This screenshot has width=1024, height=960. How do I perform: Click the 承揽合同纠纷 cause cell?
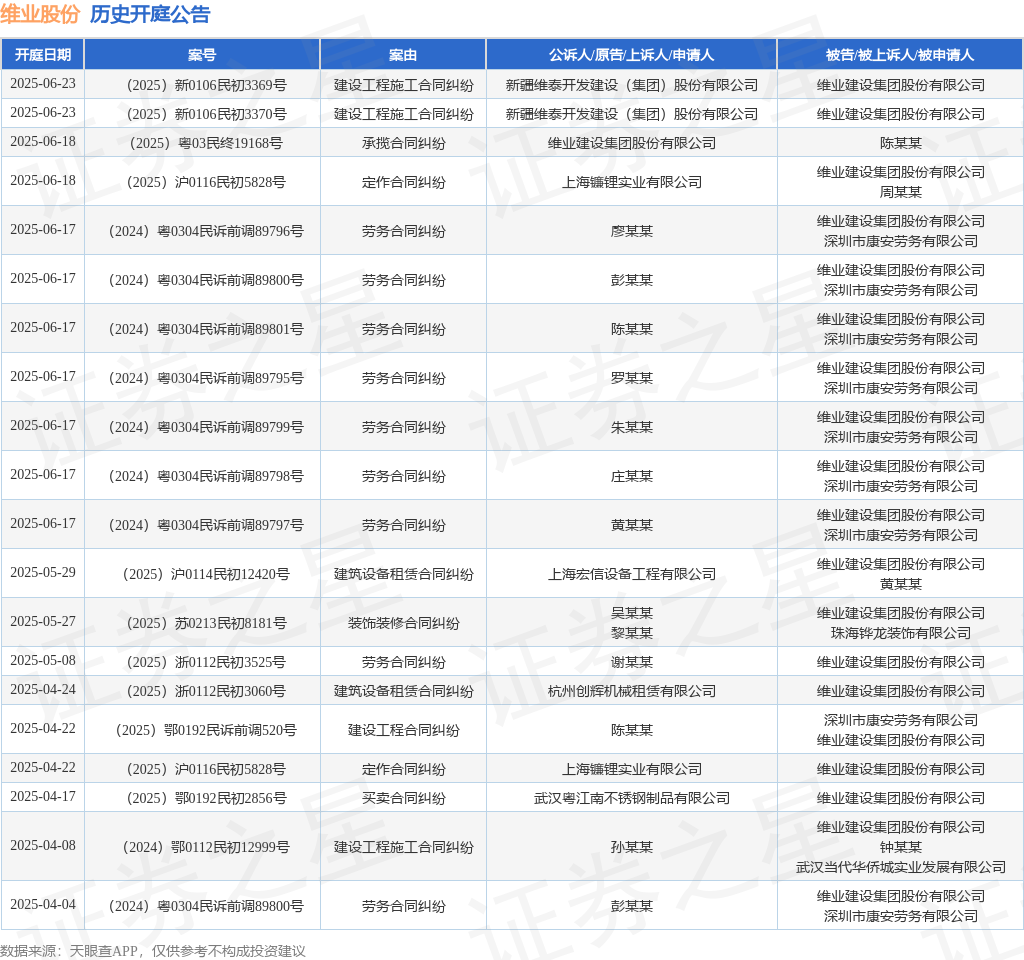click(404, 143)
